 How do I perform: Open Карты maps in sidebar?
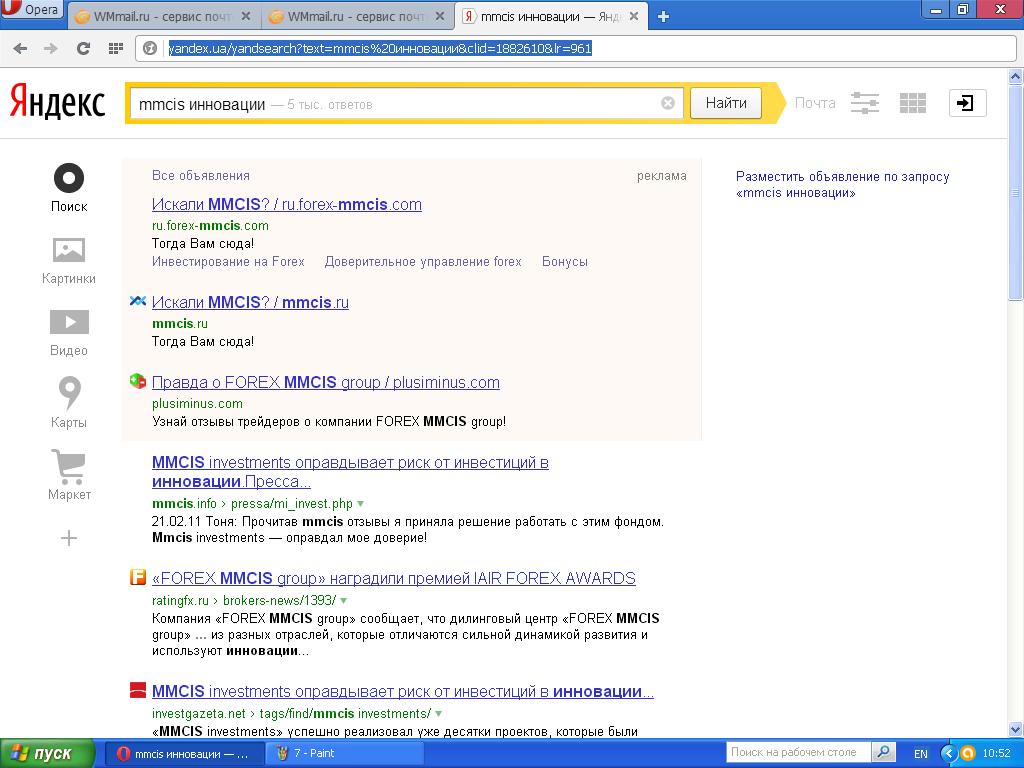click(69, 403)
